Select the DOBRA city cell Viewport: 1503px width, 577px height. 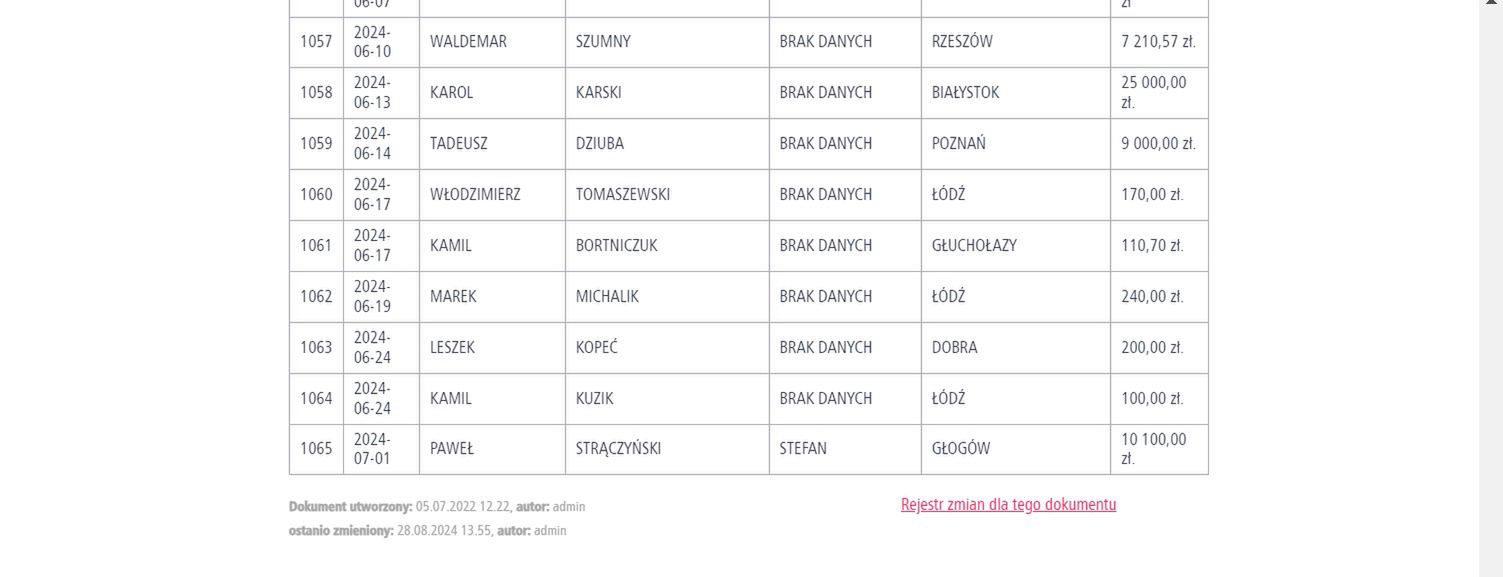[x=954, y=348]
